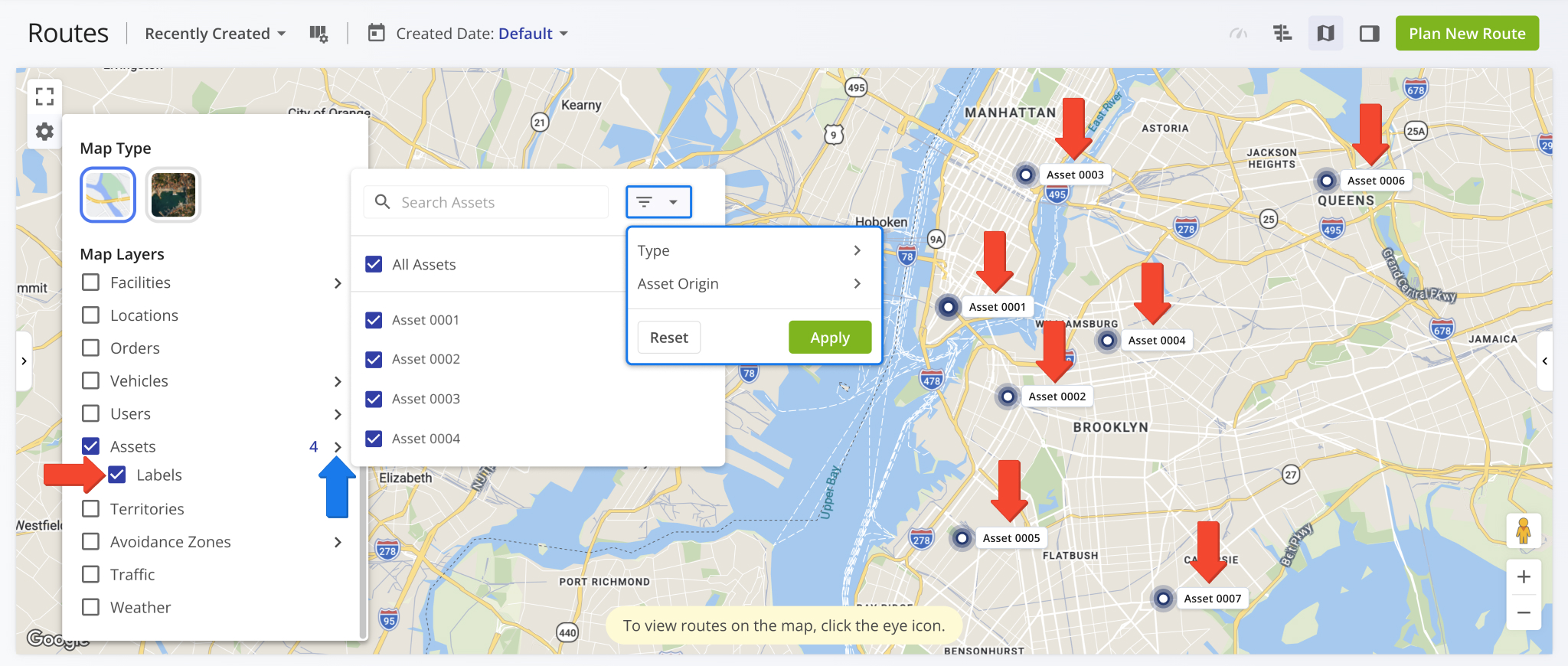Open the Created Date calendar icon

click(x=376, y=33)
